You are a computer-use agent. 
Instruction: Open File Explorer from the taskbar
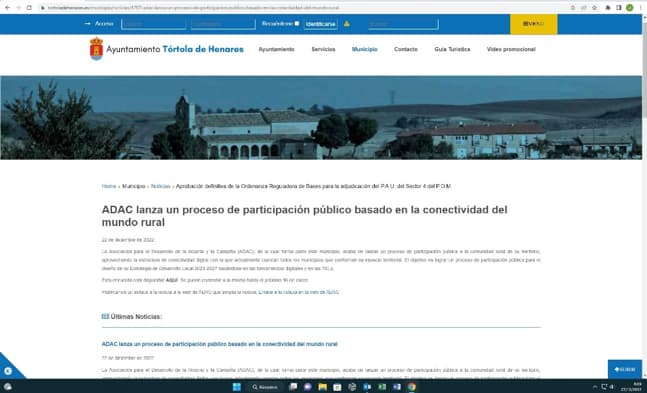point(322,387)
